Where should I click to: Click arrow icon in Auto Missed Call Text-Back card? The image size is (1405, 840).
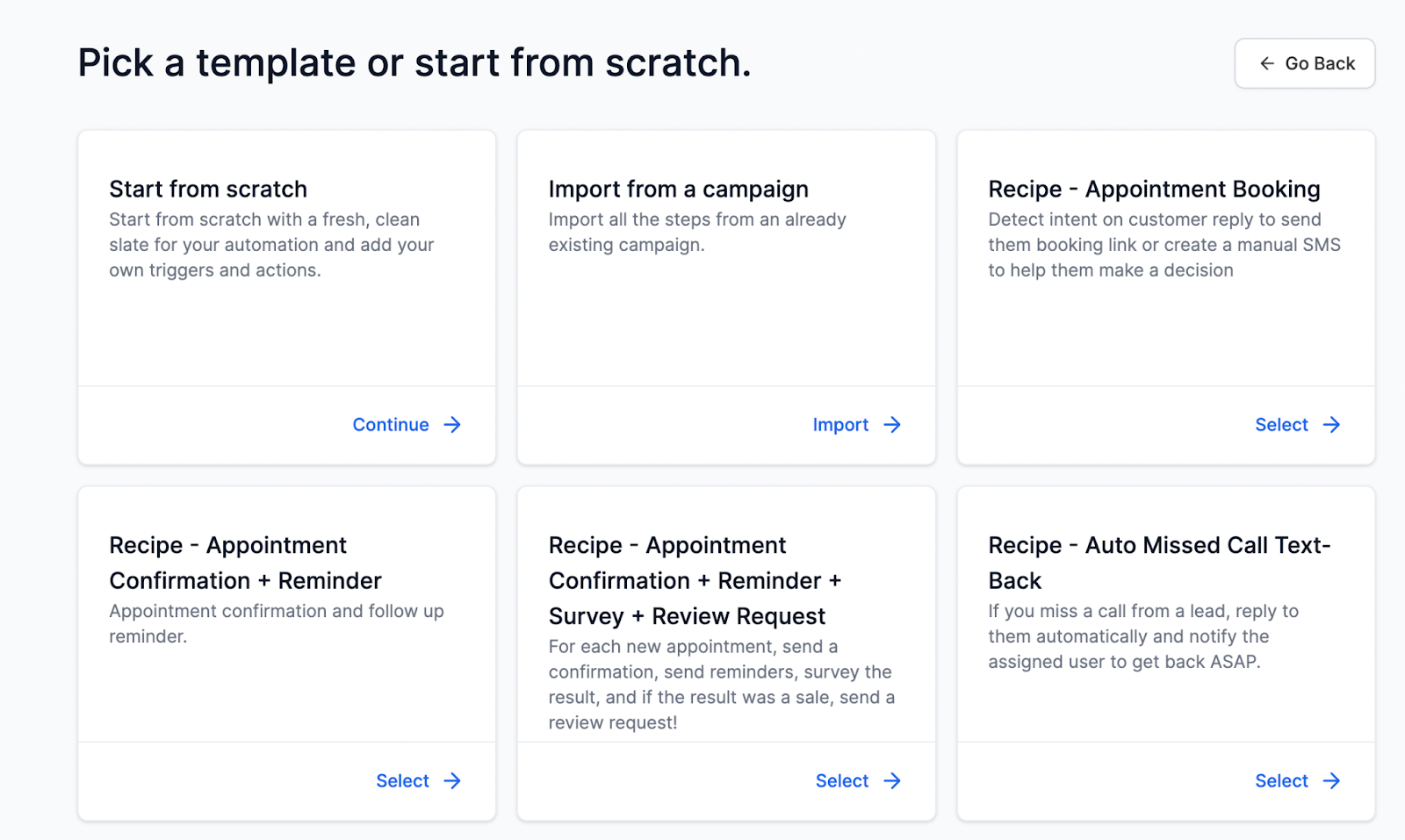[x=1332, y=781]
